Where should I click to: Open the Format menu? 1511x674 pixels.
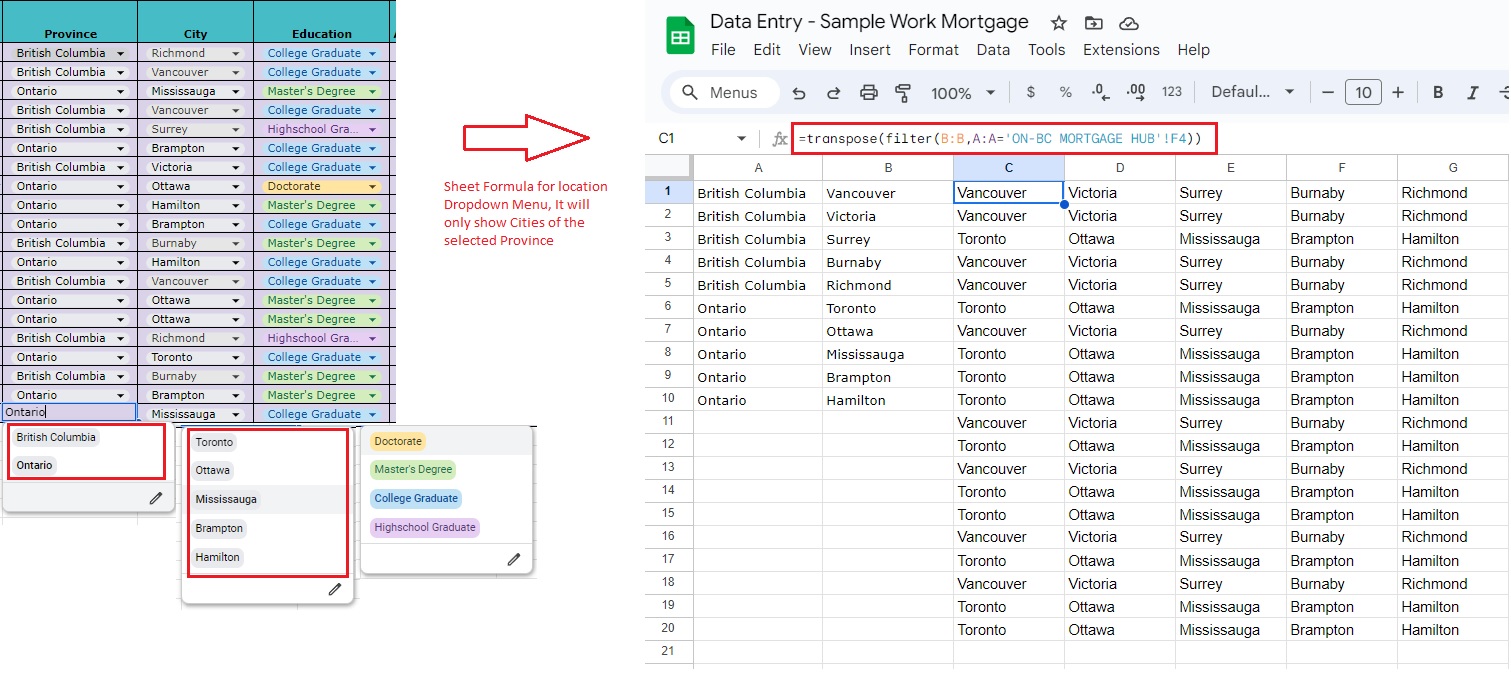tap(934, 50)
